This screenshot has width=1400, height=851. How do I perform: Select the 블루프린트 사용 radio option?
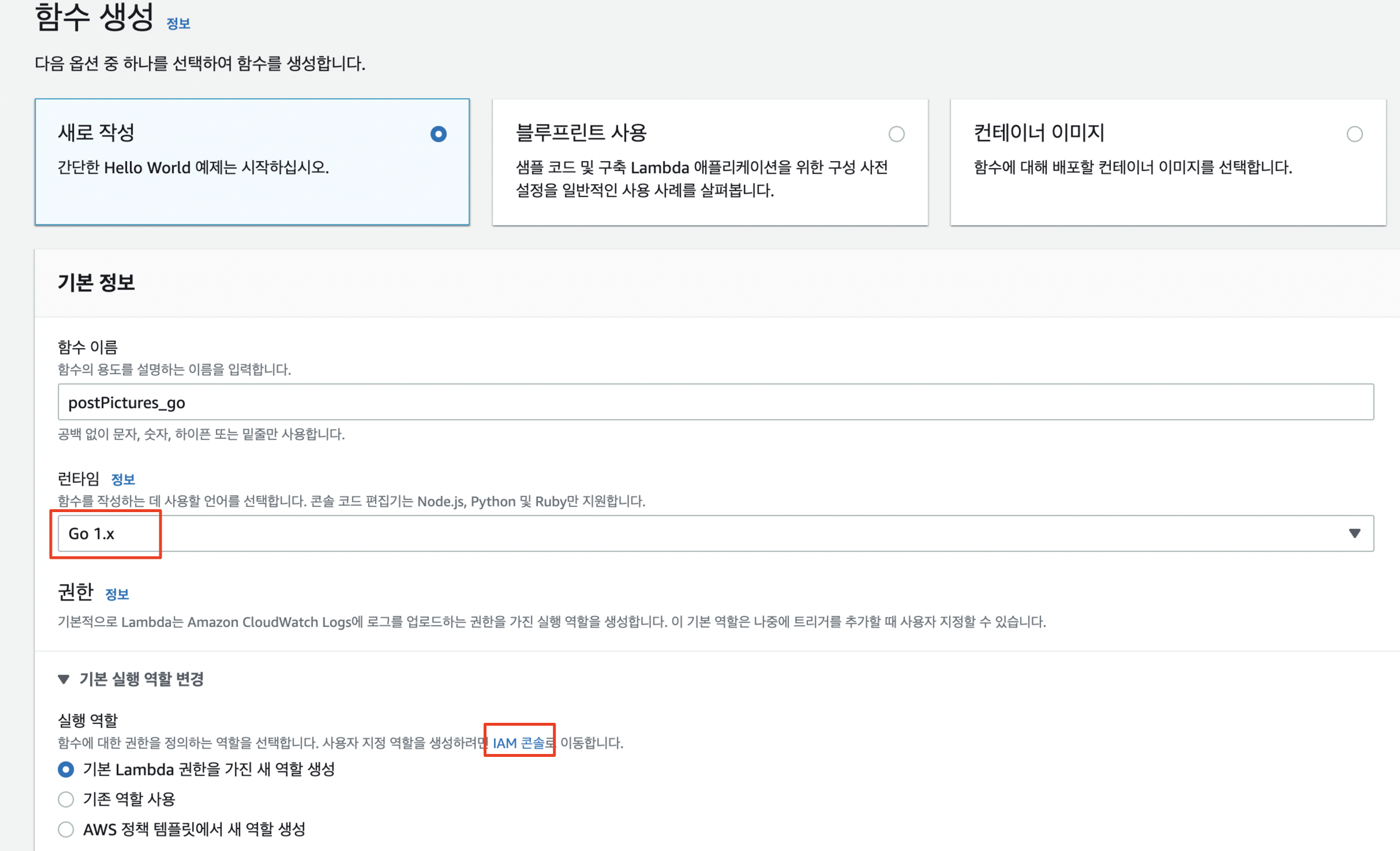tap(896, 135)
